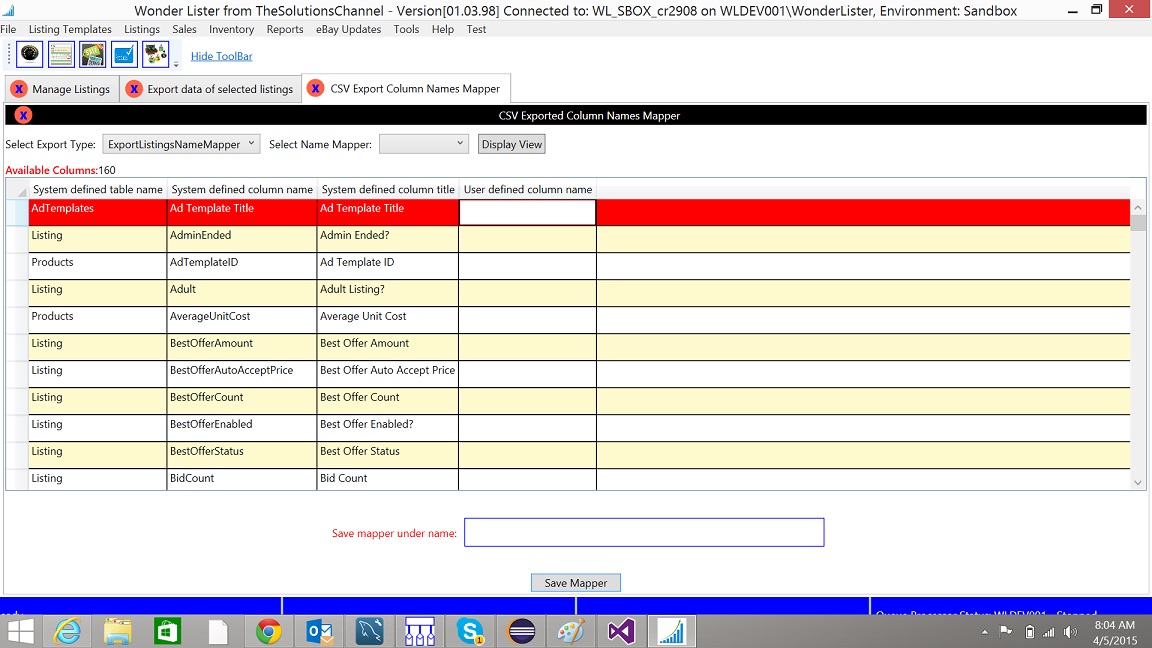Click the Action Center flag tray icon
The height and width of the screenshot is (648, 1152).
click(1007, 631)
